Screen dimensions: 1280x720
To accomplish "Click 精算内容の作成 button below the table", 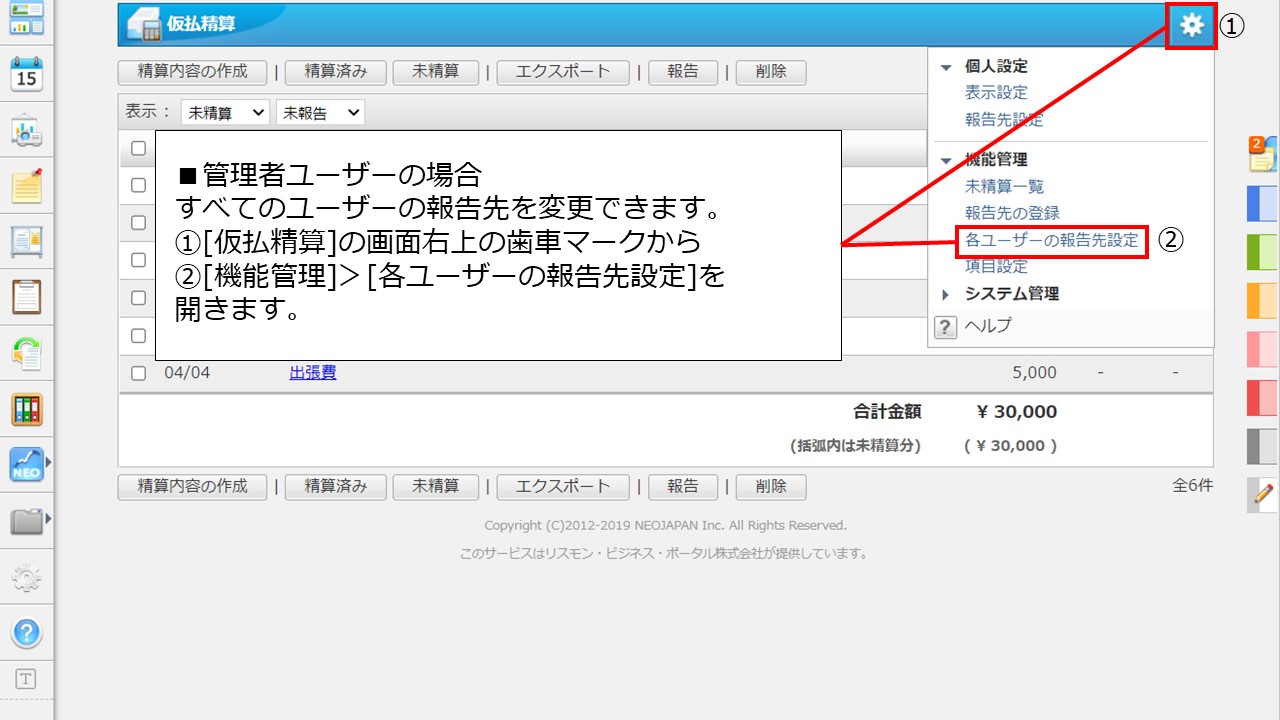I will coord(192,487).
